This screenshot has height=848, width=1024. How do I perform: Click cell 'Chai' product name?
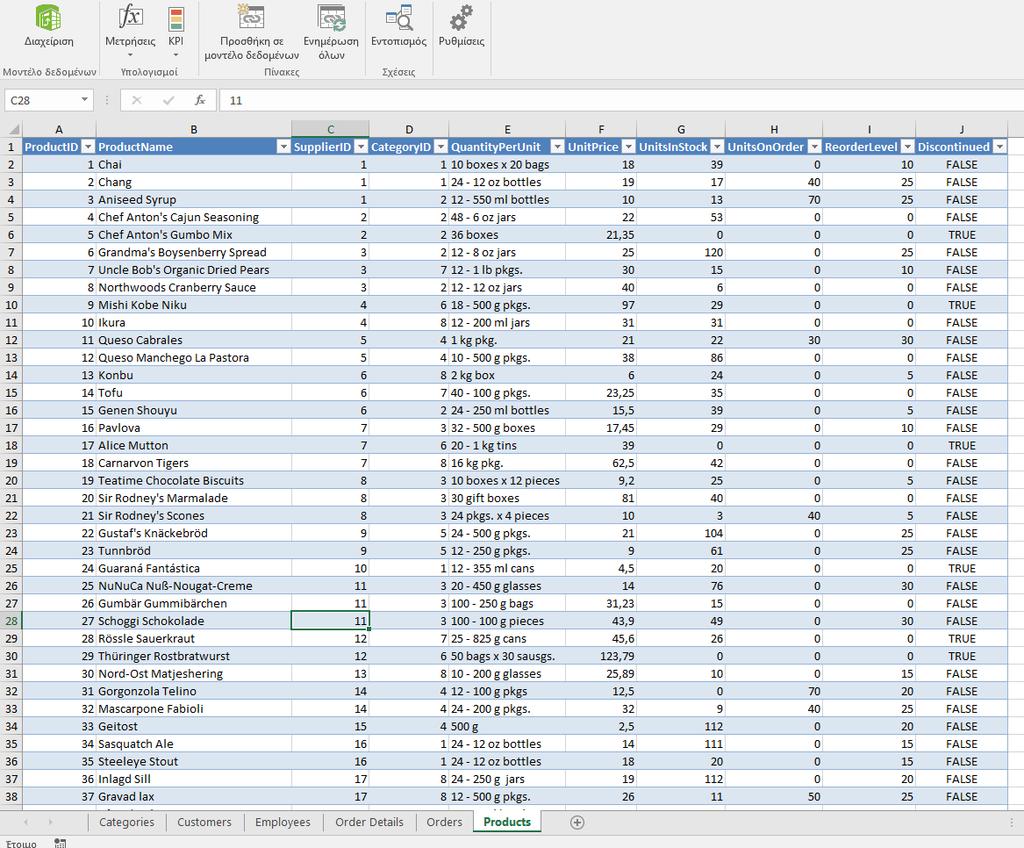(193, 165)
